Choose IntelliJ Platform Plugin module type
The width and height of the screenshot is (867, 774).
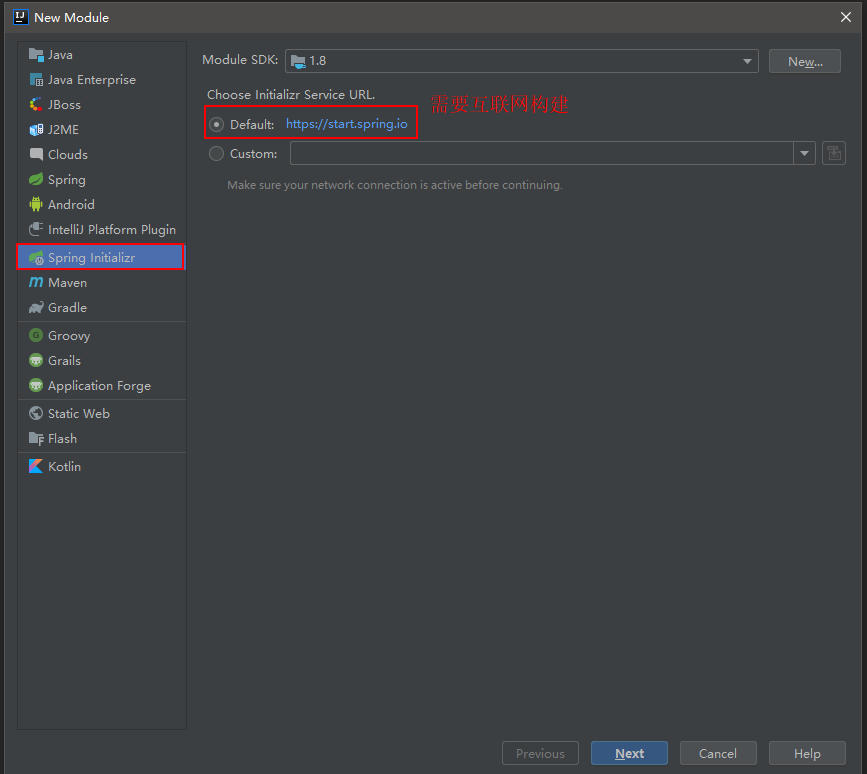click(111, 230)
